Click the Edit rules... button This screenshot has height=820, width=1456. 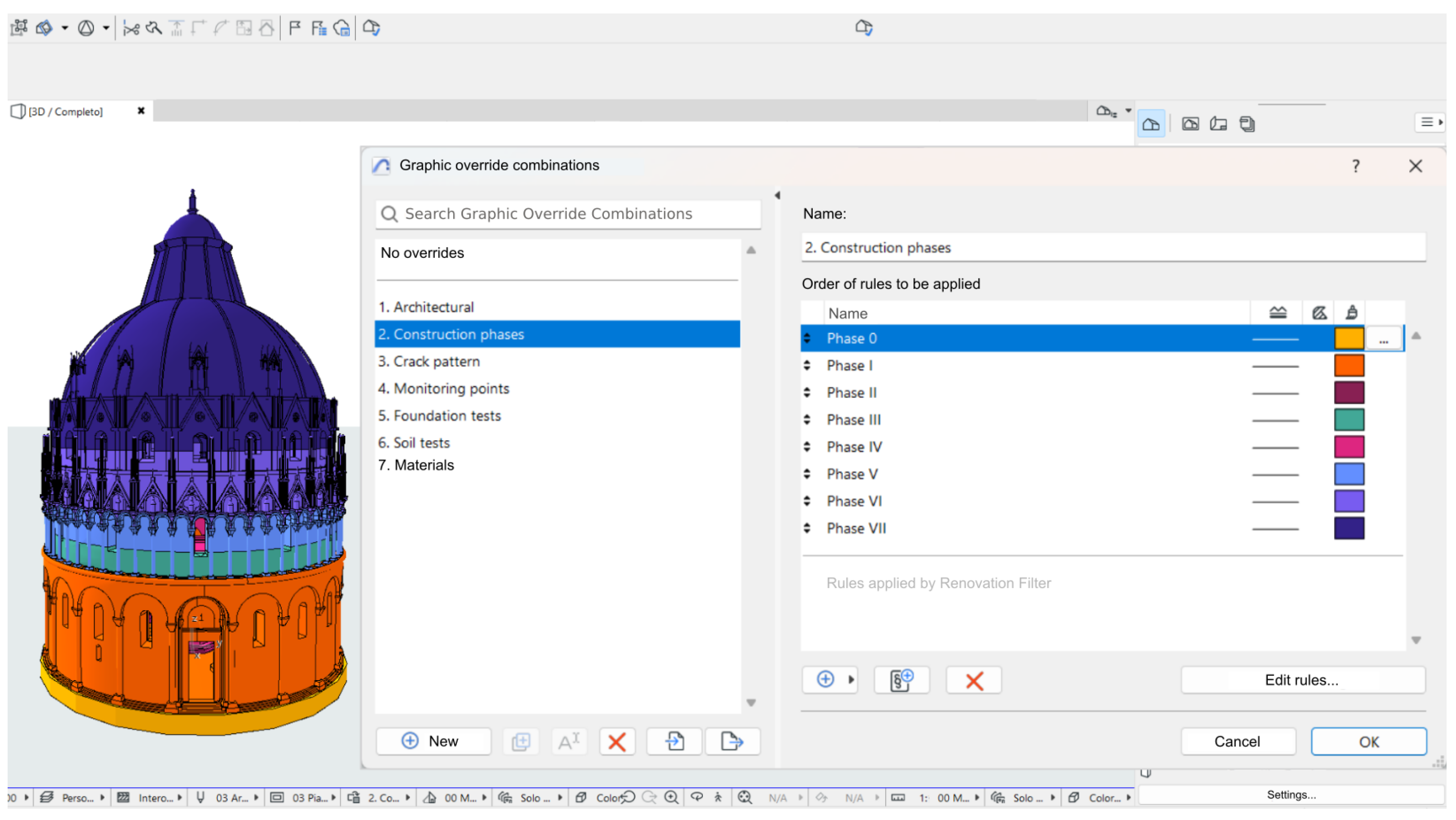[1302, 681]
